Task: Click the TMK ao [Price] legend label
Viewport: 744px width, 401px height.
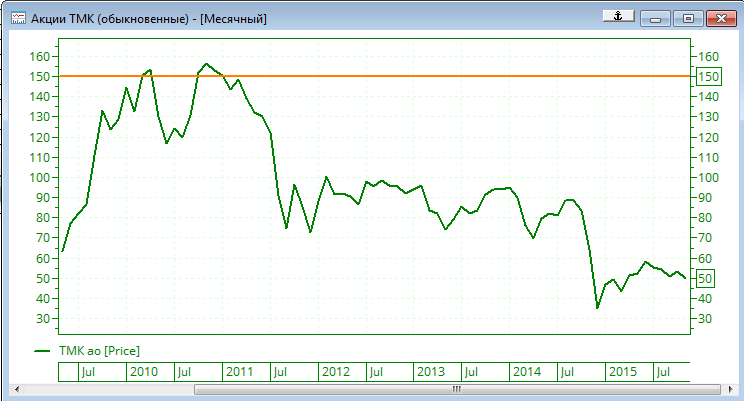Action: tap(100, 350)
